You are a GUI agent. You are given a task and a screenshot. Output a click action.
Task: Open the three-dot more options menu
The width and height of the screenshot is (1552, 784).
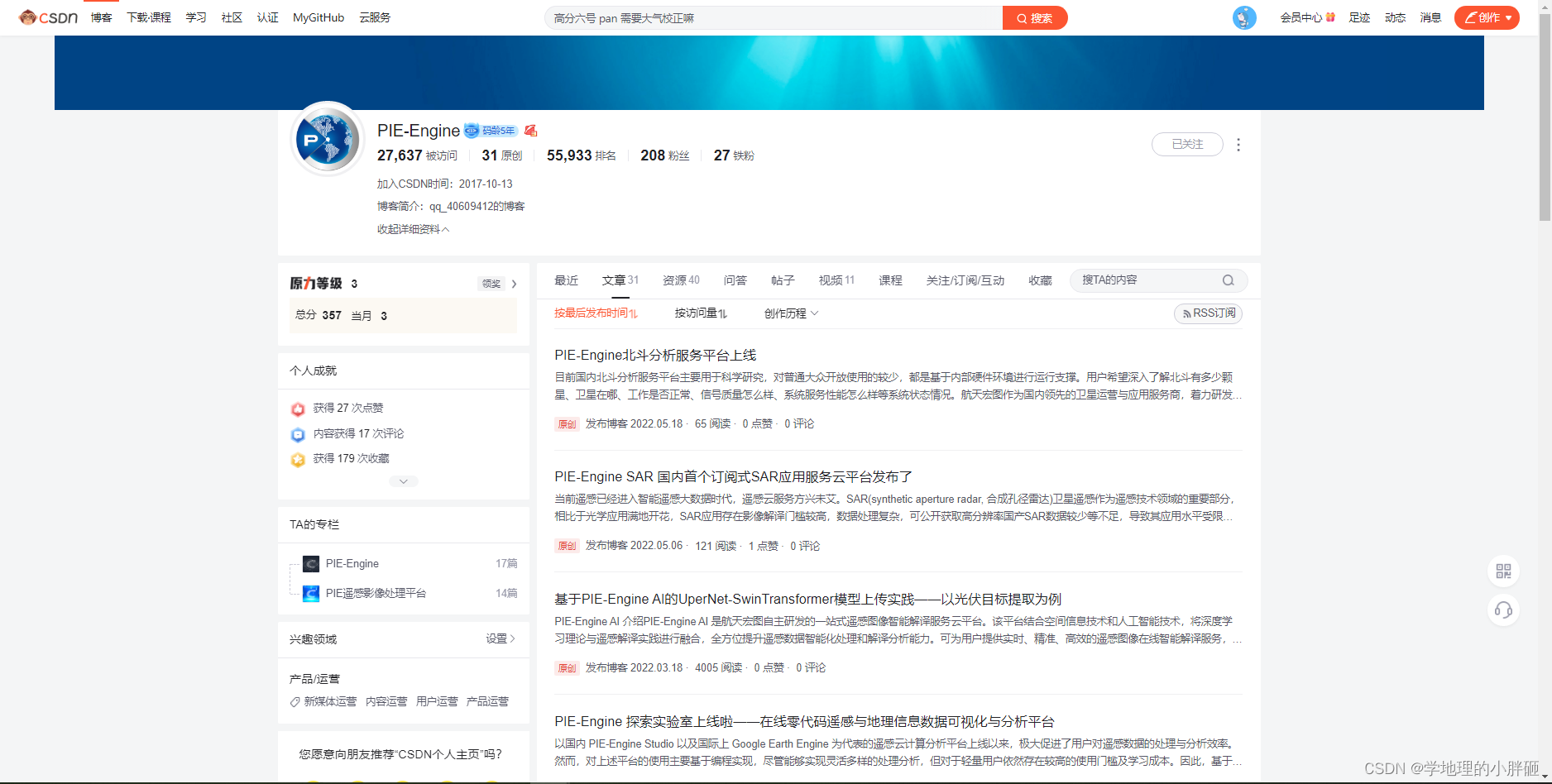coord(1238,145)
